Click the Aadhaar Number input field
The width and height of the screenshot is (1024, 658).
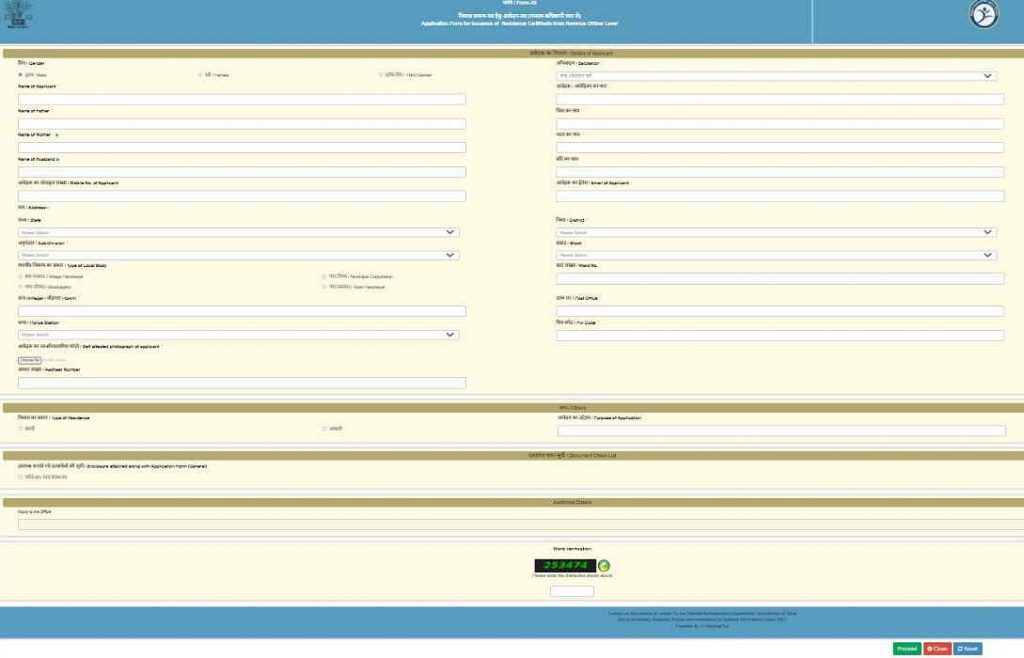240,381
